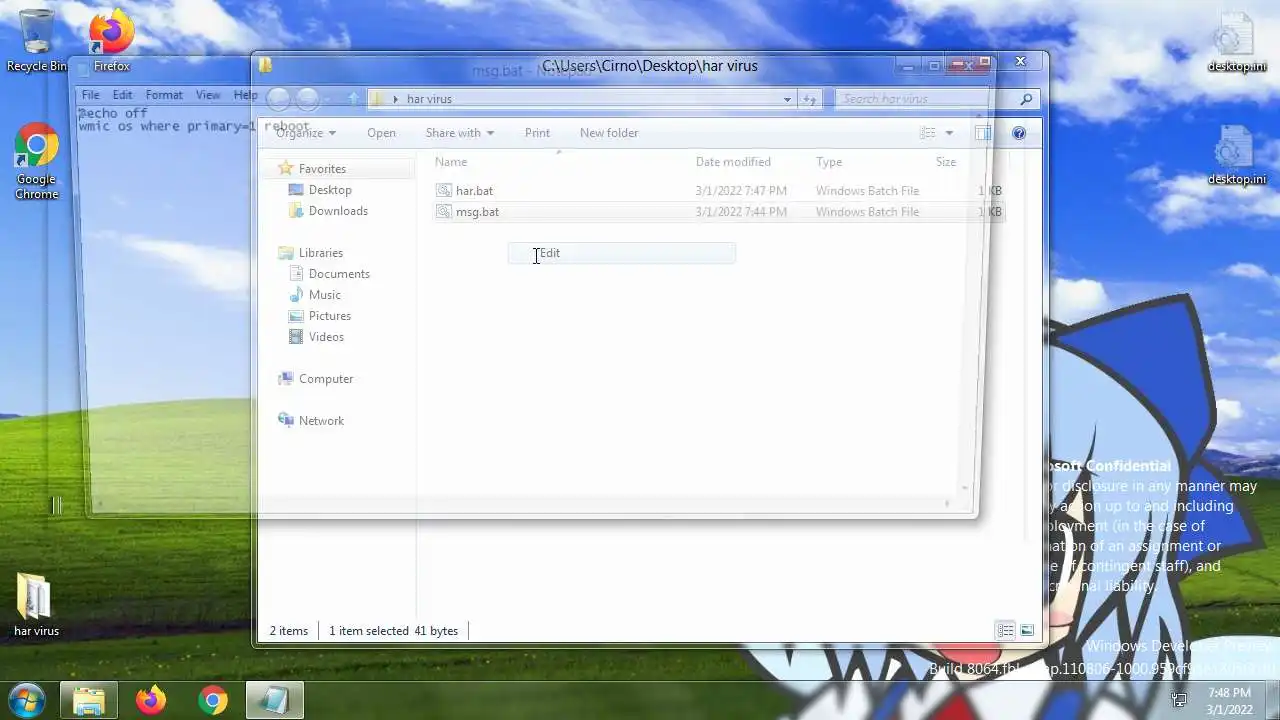Open File Explorer from the taskbar
The width and height of the screenshot is (1280, 720).
(x=89, y=700)
